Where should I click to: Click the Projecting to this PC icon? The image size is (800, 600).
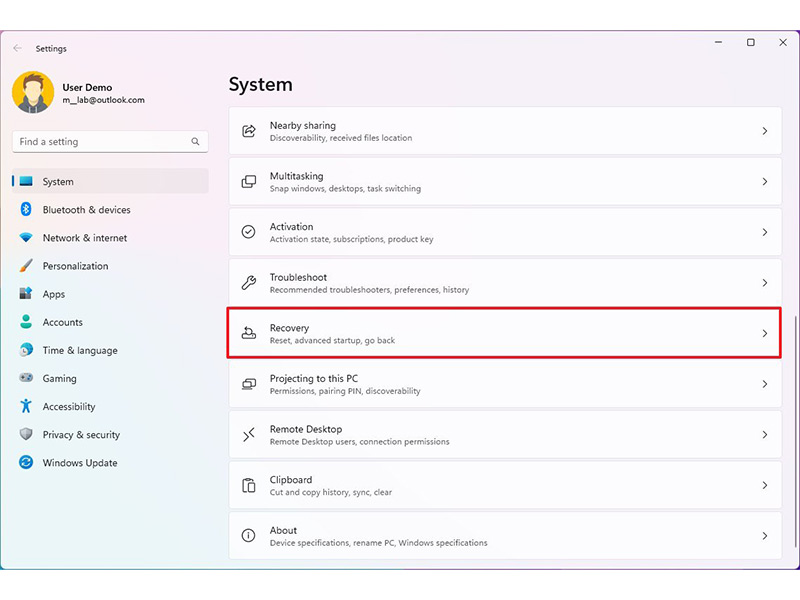pyautogui.click(x=248, y=384)
